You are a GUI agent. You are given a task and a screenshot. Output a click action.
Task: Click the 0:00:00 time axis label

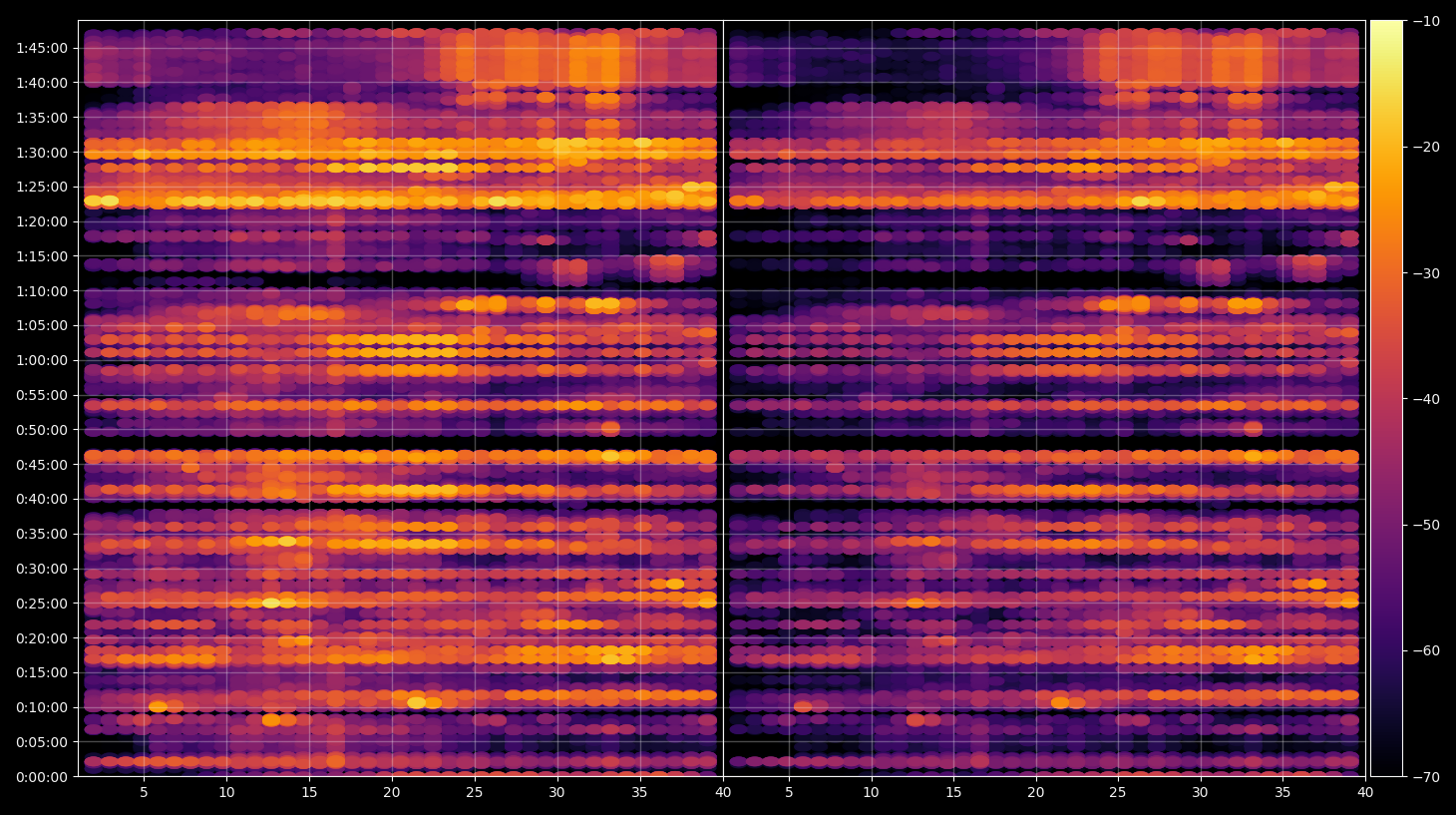pos(42,777)
